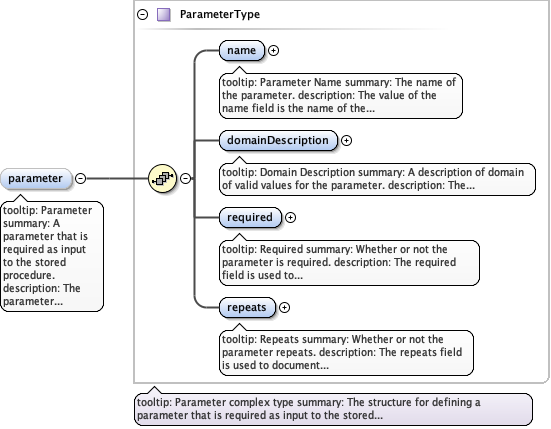Click the Required summary tooltip annotation
Screen dimensions: 551x429
349,262
